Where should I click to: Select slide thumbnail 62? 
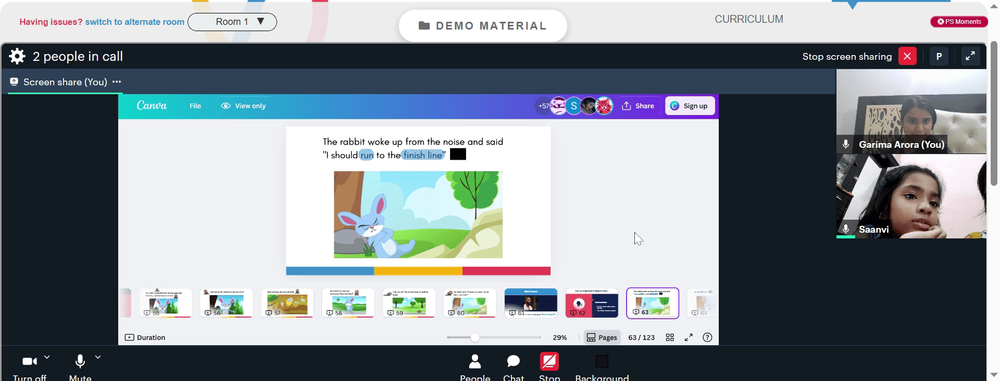(x=592, y=303)
